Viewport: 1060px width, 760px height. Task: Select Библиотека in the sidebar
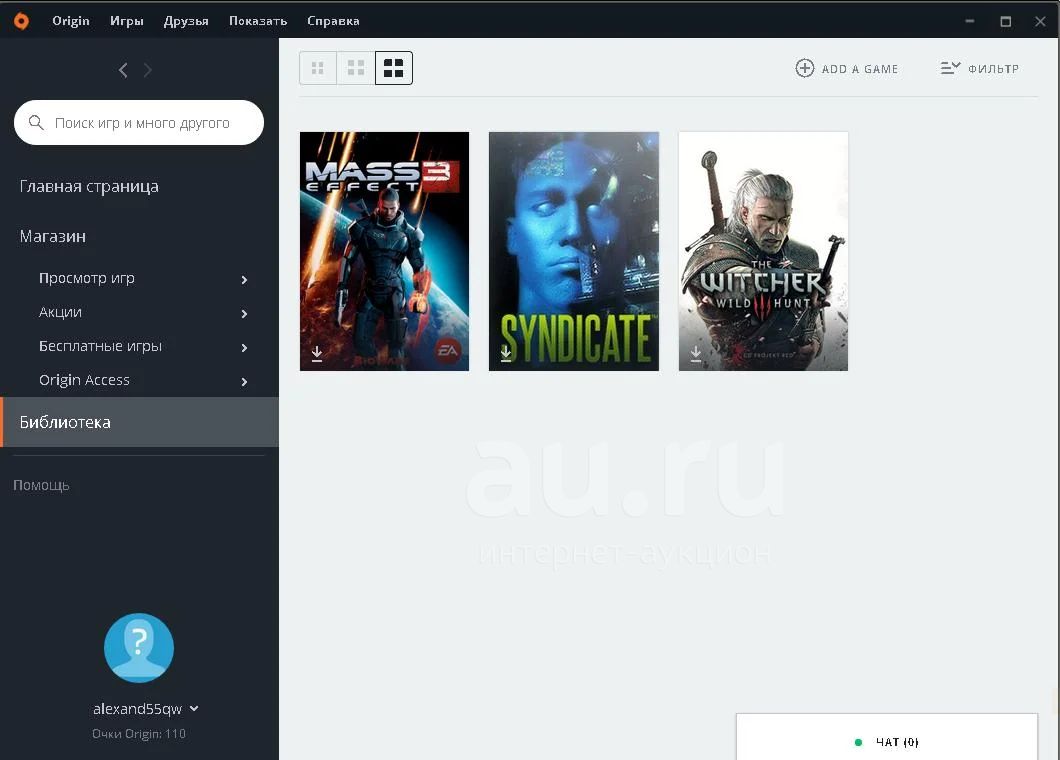click(139, 422)
